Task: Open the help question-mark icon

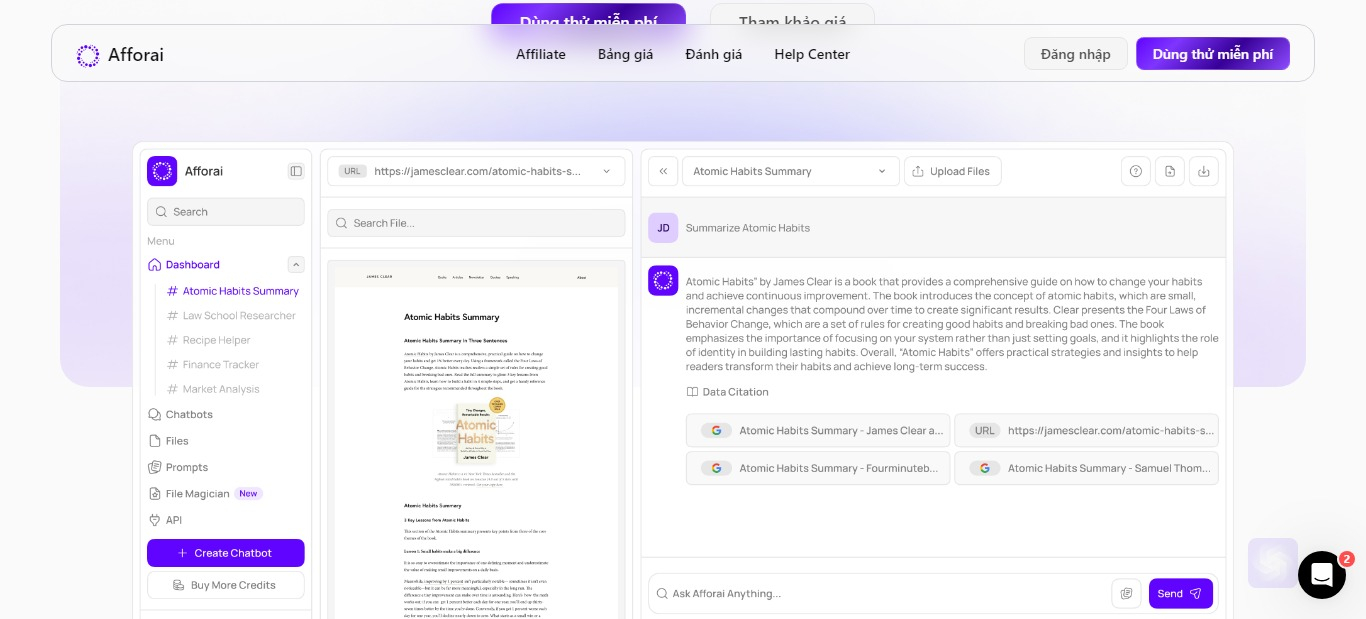Action: point(1136,171)
